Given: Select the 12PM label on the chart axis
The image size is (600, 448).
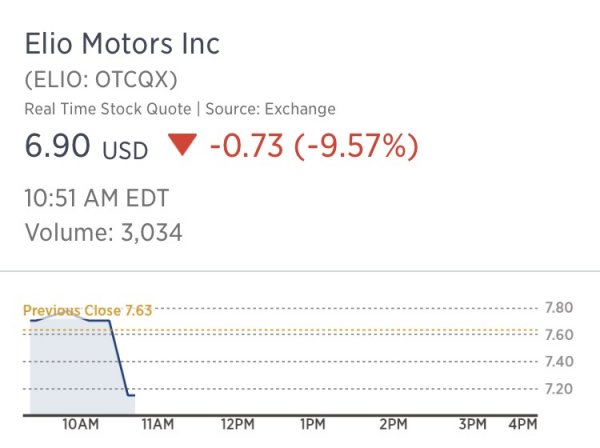Looking at the screenshot, I should [236, 425].
